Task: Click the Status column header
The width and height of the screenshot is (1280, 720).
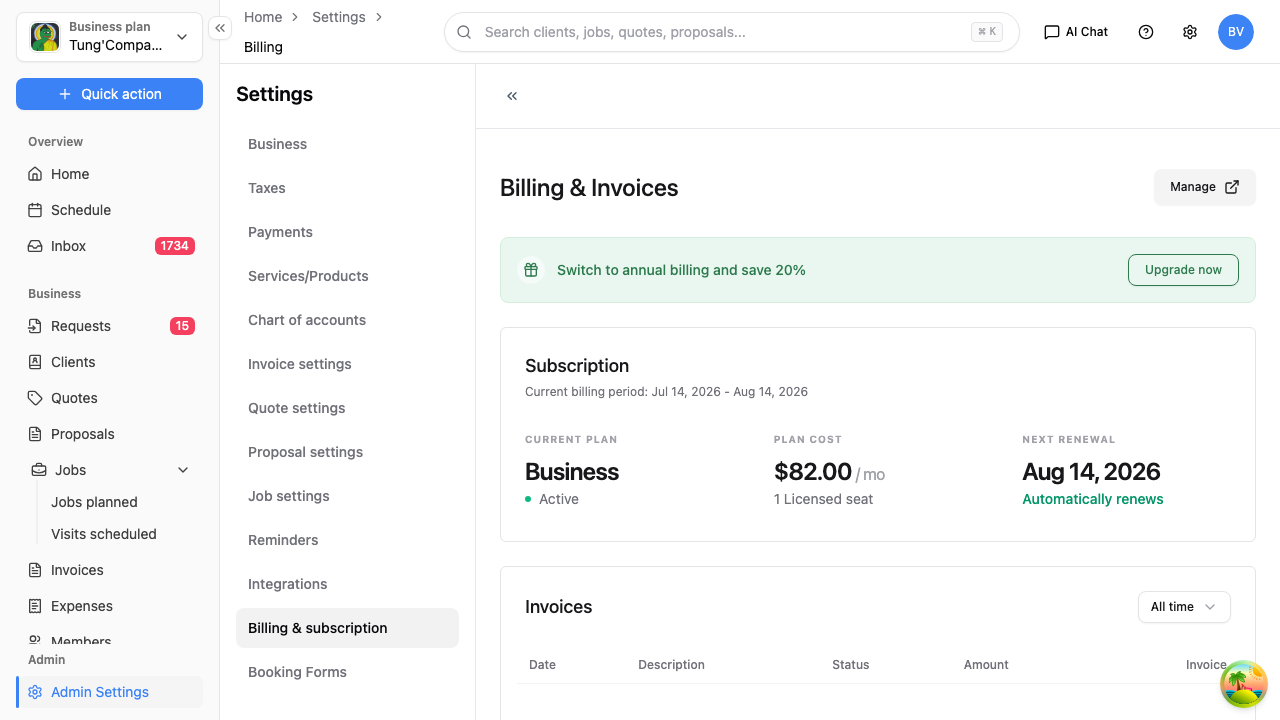Action: click(x=850, y=665)
